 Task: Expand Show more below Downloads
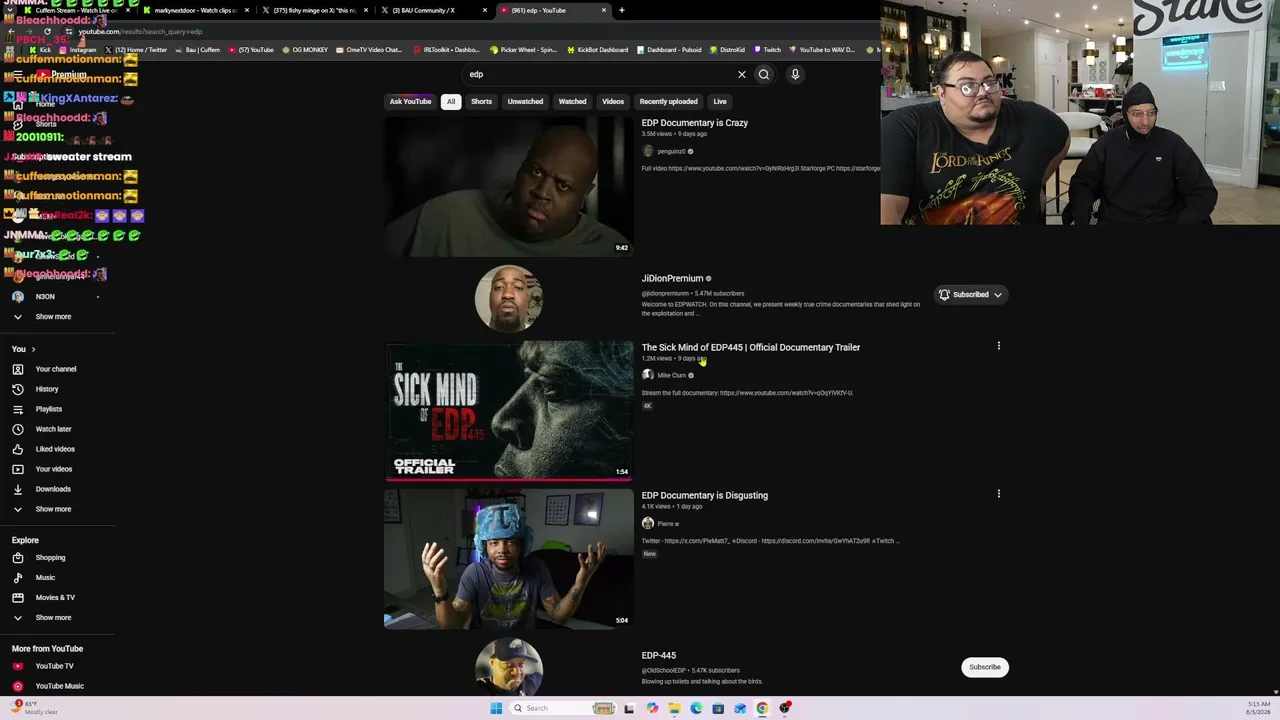(53, 509)
